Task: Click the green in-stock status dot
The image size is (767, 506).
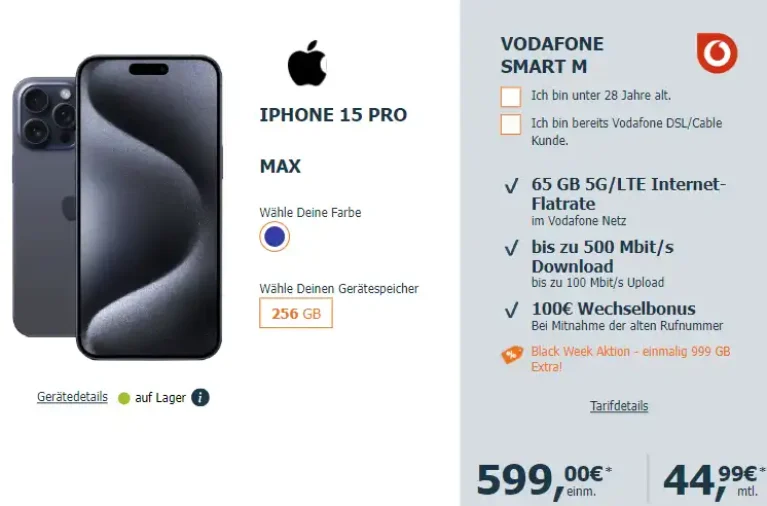Action: pyautogui.click(x=124, y=398)
